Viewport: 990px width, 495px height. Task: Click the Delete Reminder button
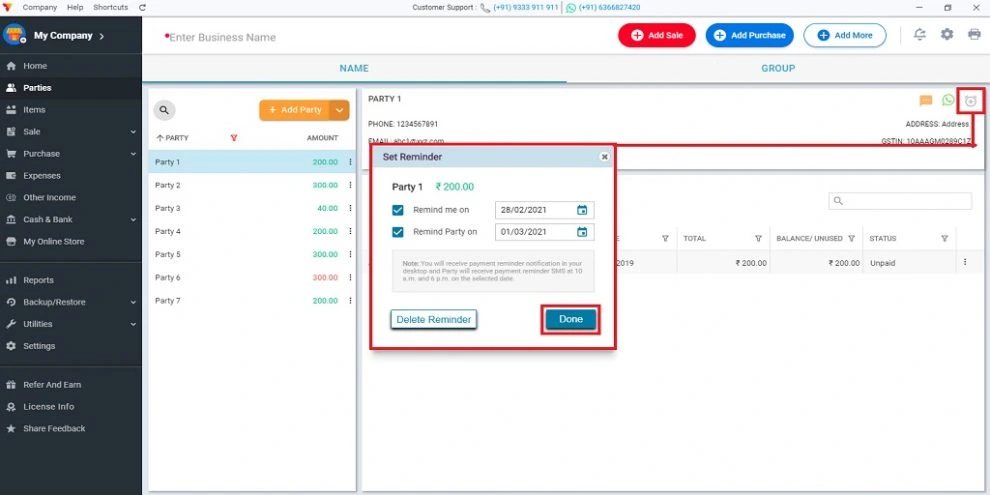(x=434, y=319)
